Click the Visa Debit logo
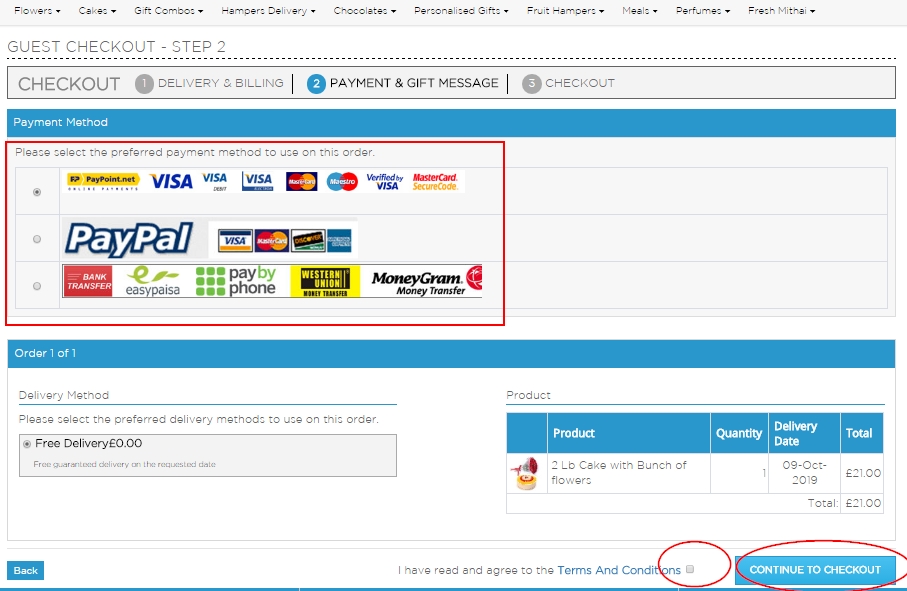The width and height of the screenshot is (907, 591). point(215,182)
